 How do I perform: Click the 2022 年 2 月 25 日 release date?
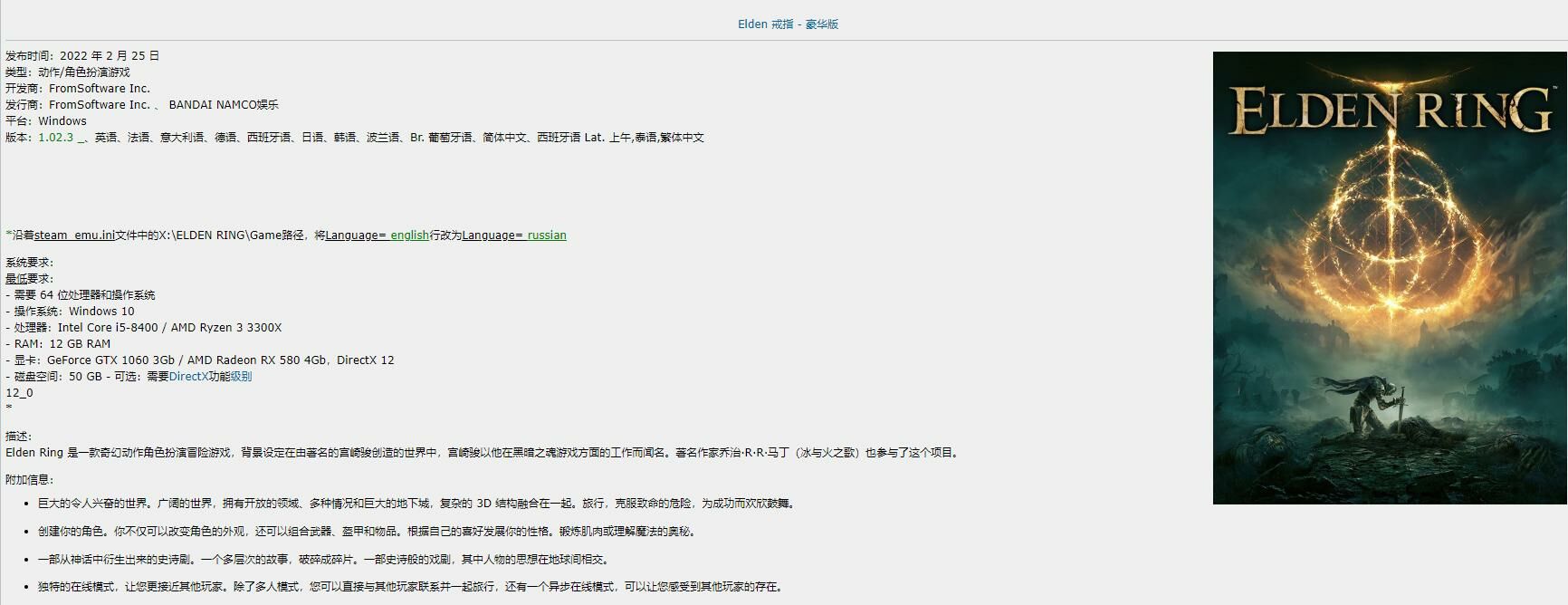click(109, 56)
